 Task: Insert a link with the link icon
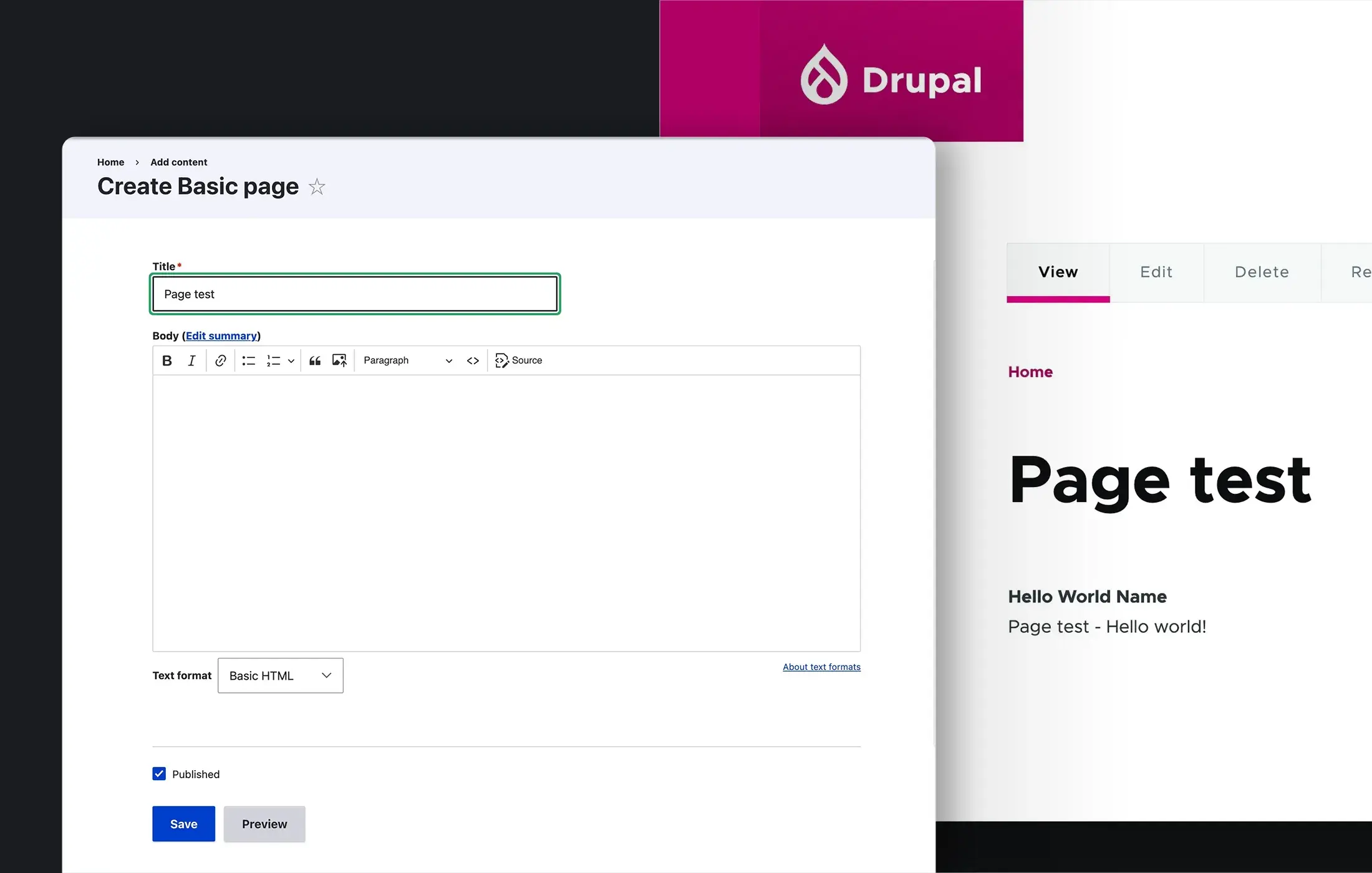coord(220,360)
